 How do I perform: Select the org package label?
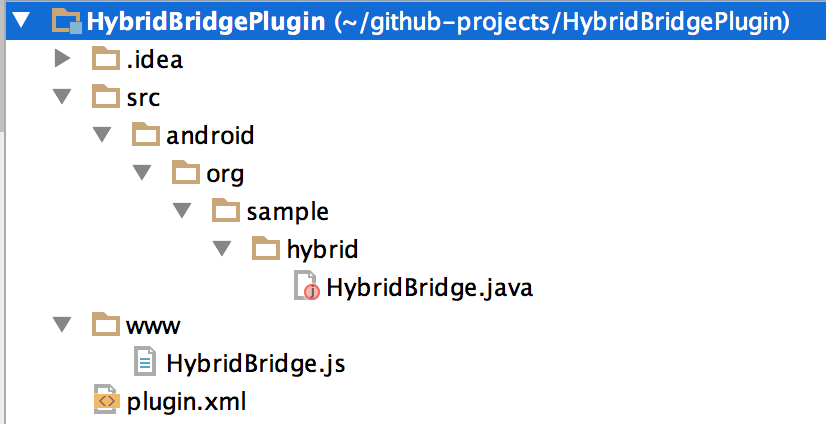225,175
